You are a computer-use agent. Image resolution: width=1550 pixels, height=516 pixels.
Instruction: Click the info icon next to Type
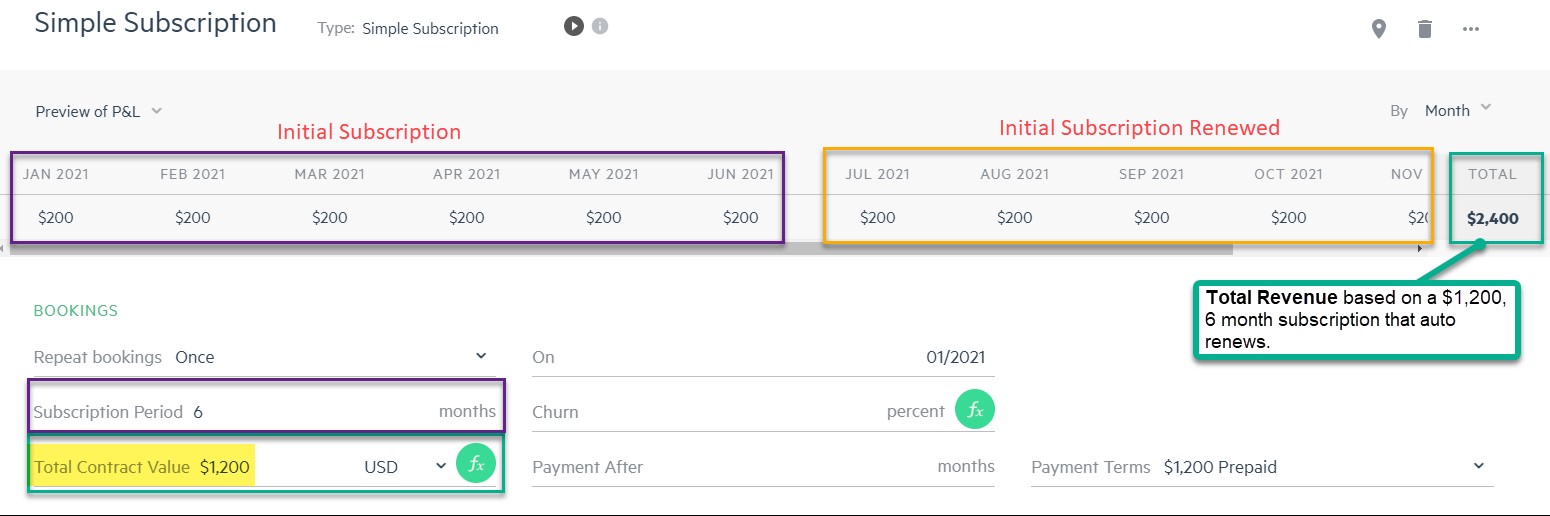(600, 27)
